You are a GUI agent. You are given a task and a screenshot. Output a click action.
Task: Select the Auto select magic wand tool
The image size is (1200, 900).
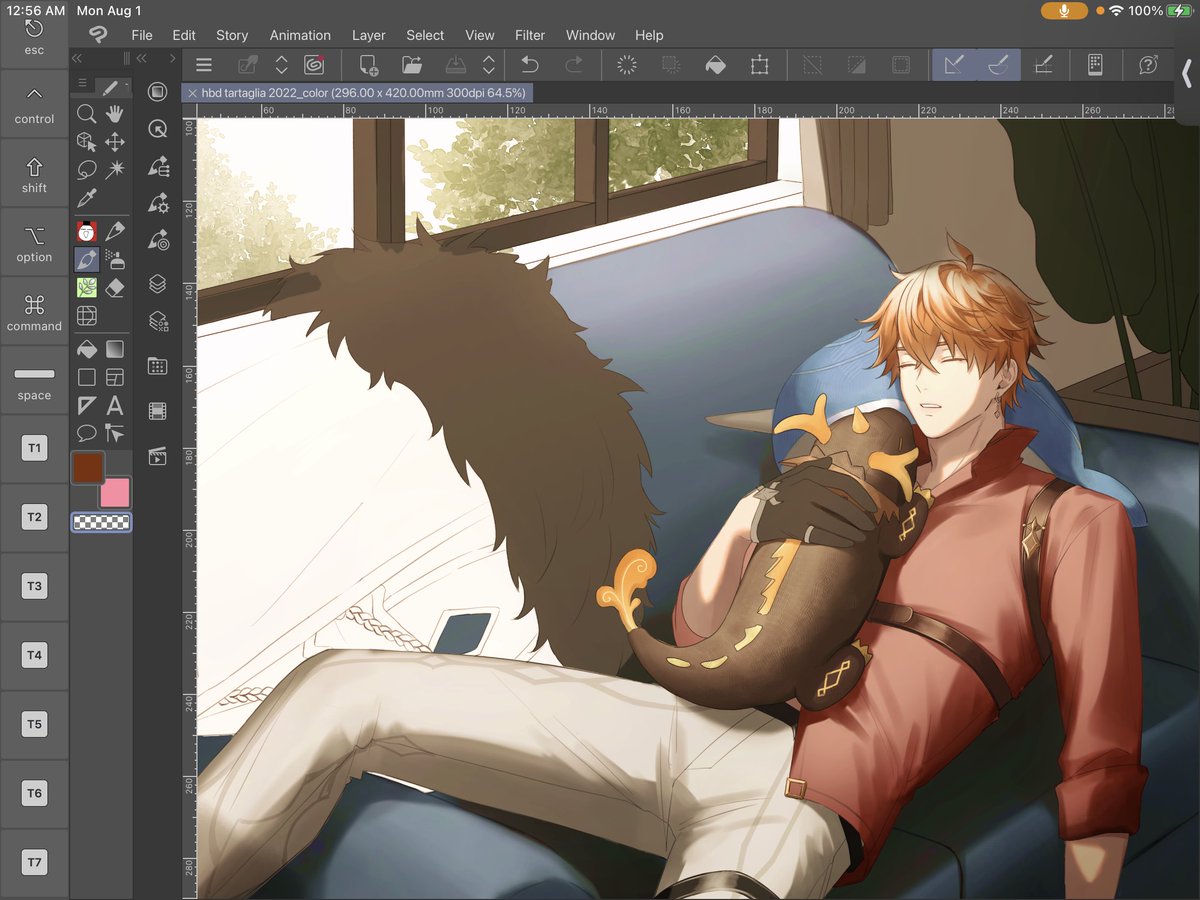point(115,170)
